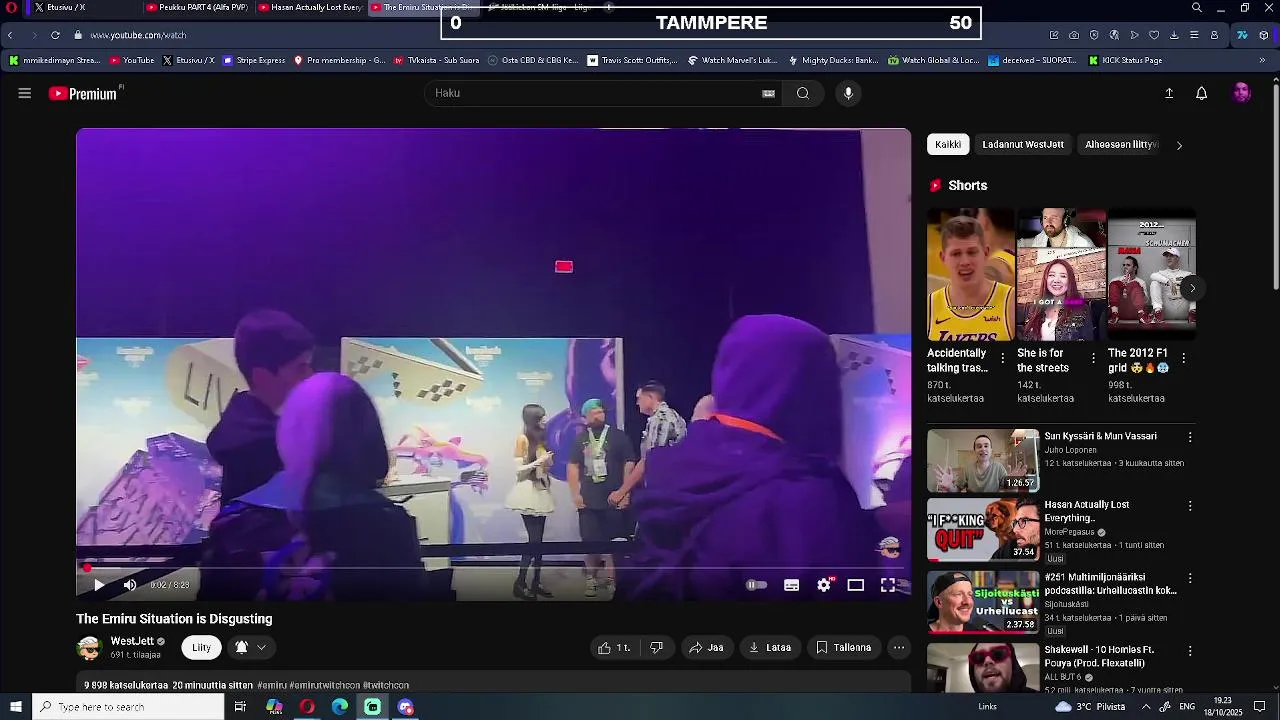Mute the video with the speaker icon

[130, 585]
